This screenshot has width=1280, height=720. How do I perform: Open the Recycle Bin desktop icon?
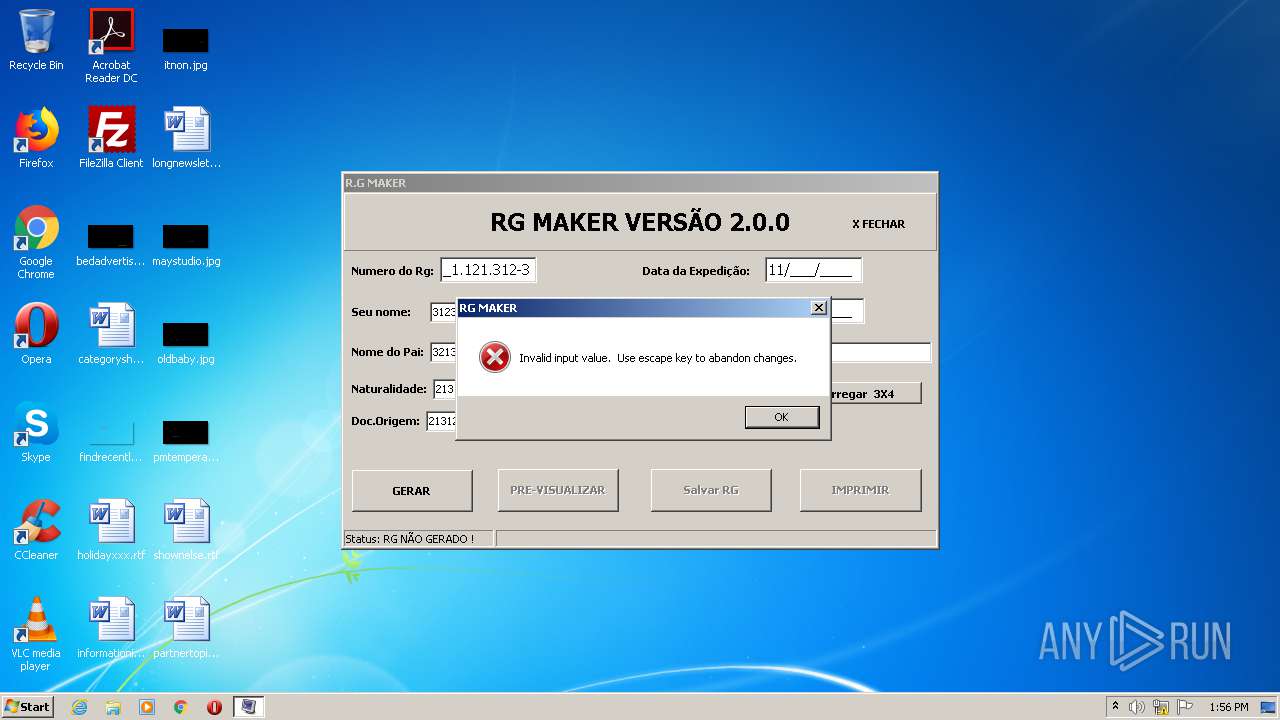click(36, 40)
